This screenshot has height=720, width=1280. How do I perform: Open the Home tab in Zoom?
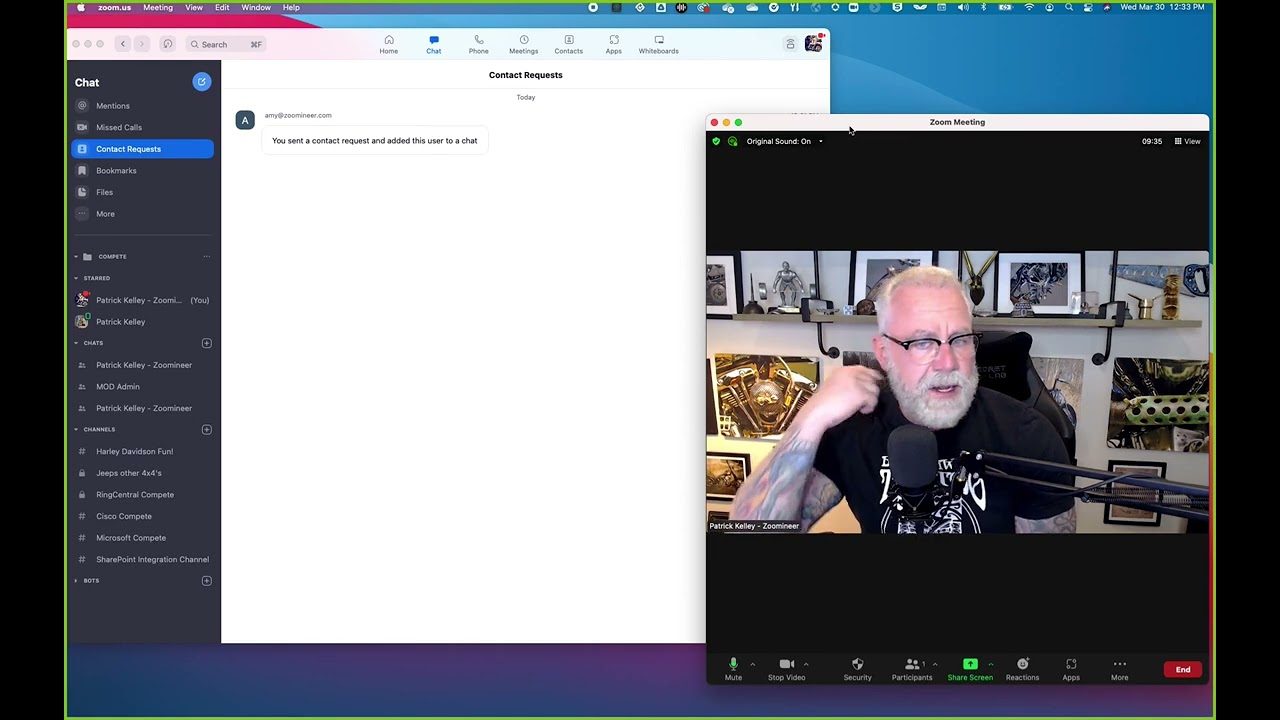(x=389, y=44)
